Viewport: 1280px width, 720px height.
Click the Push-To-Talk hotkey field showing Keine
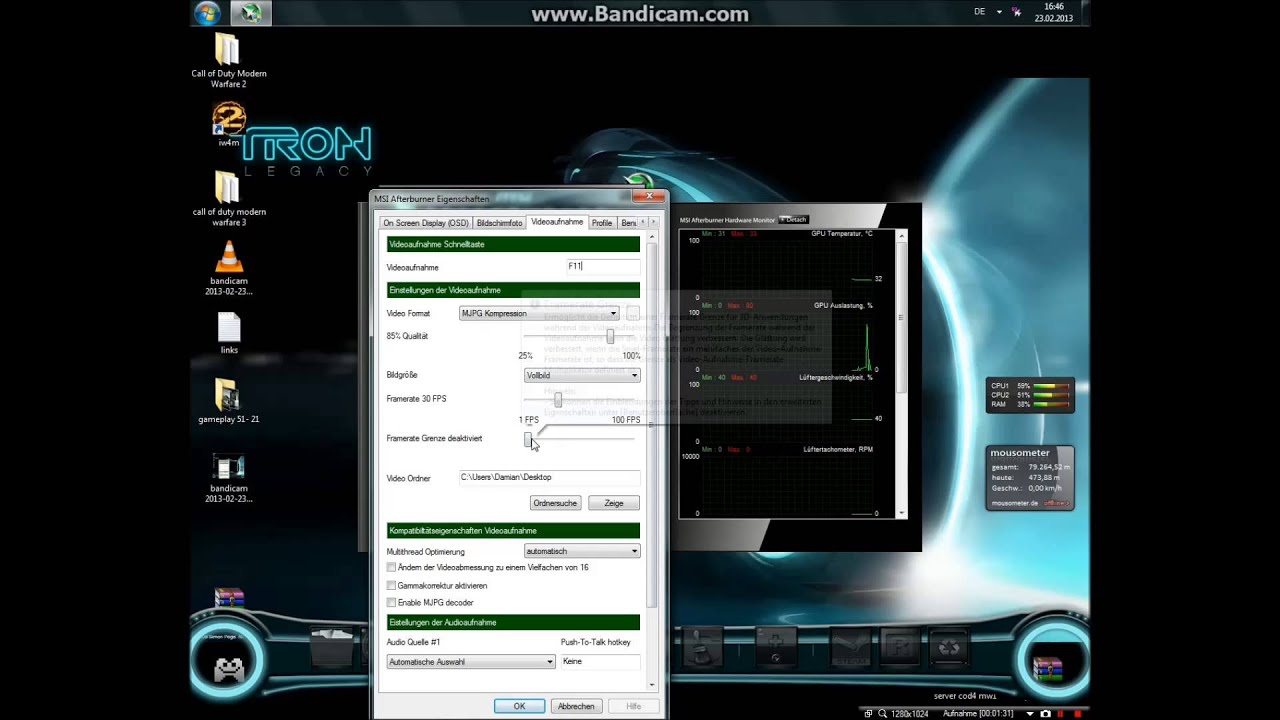(x=600, y=661)
